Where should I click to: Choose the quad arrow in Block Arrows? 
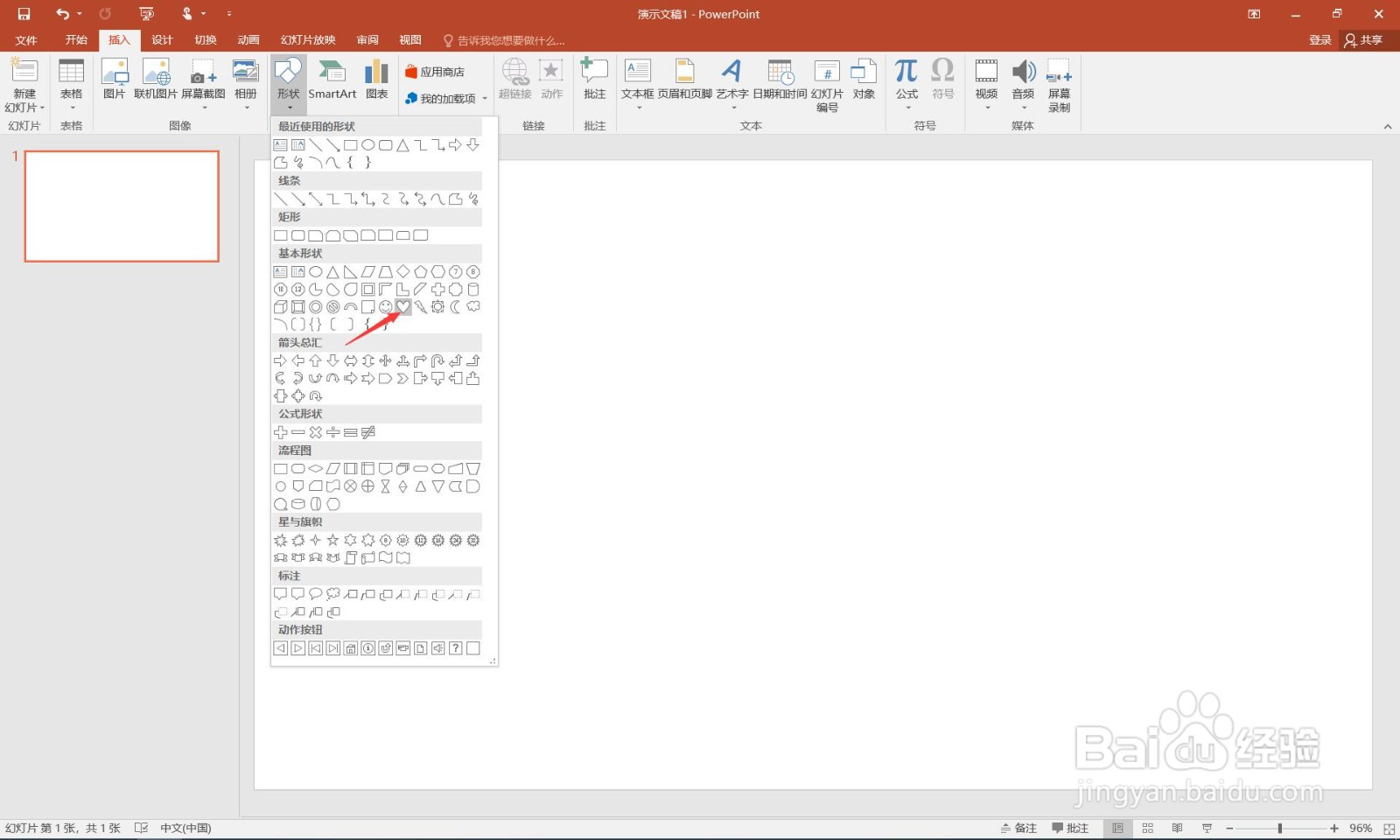pyautogui.click(x=386, y=360)
